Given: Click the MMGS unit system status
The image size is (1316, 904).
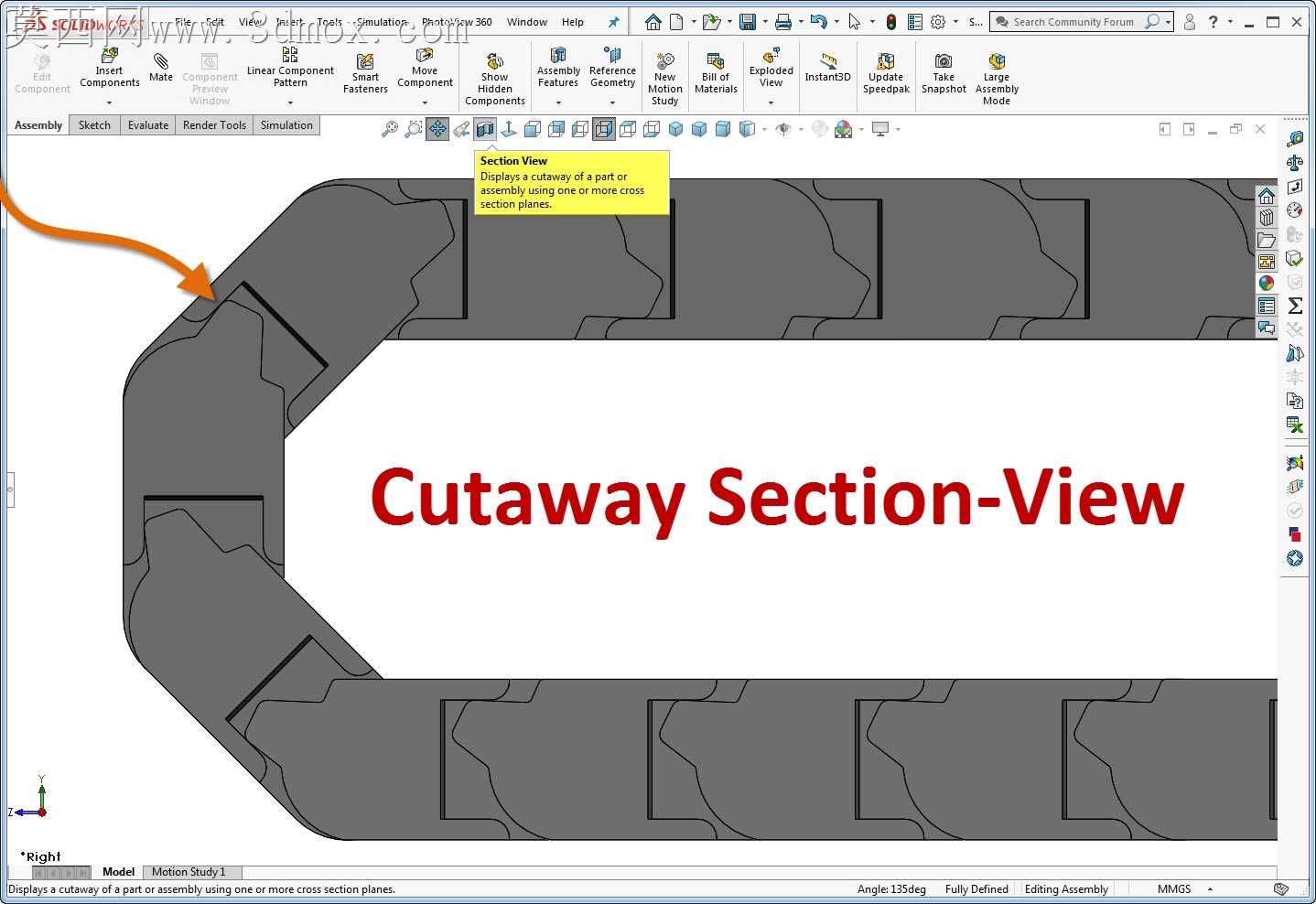Looking at the screenshot, I should tap(1174, 889).
